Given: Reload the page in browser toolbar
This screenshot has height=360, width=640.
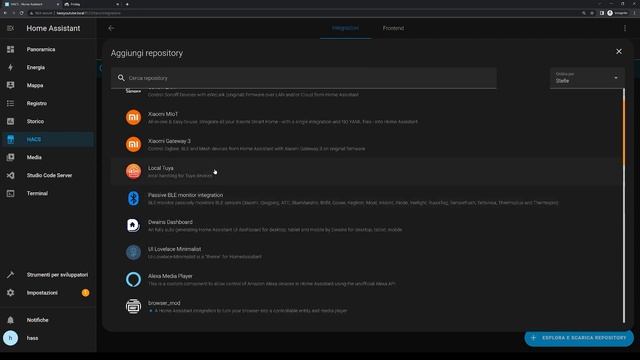Looking at the screenshot, I should coord(22,13).
